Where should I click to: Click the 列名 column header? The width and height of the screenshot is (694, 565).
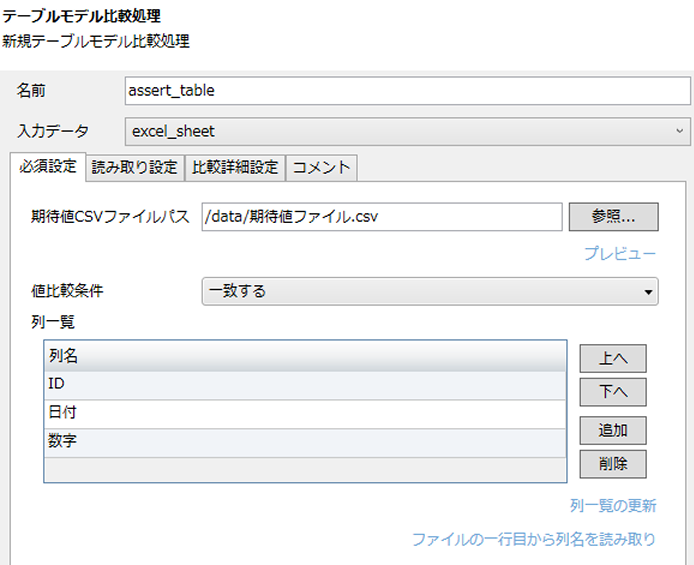point(304,356)
